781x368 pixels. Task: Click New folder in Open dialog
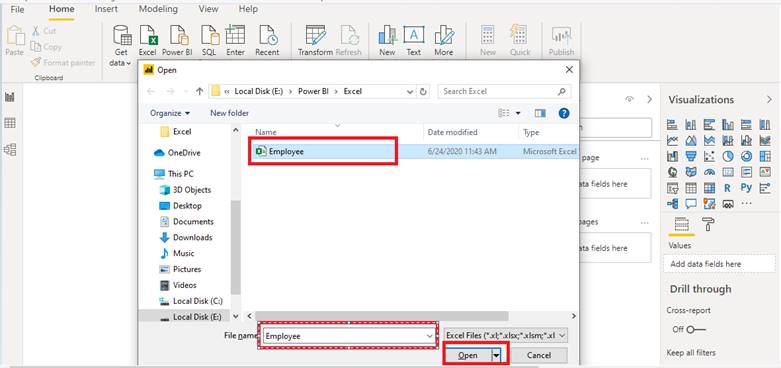(x=230, y=114)
